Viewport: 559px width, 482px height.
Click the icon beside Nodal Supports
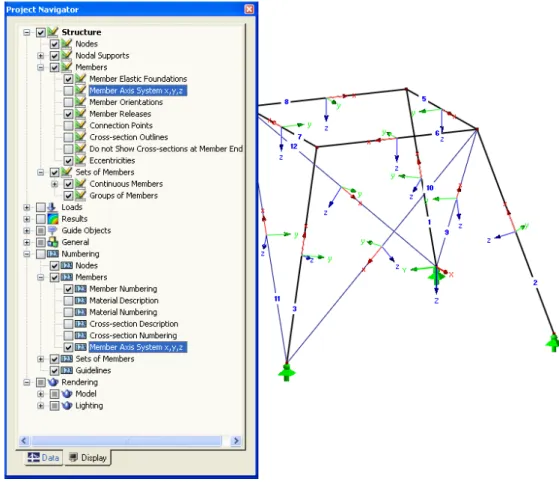point(67,55)
